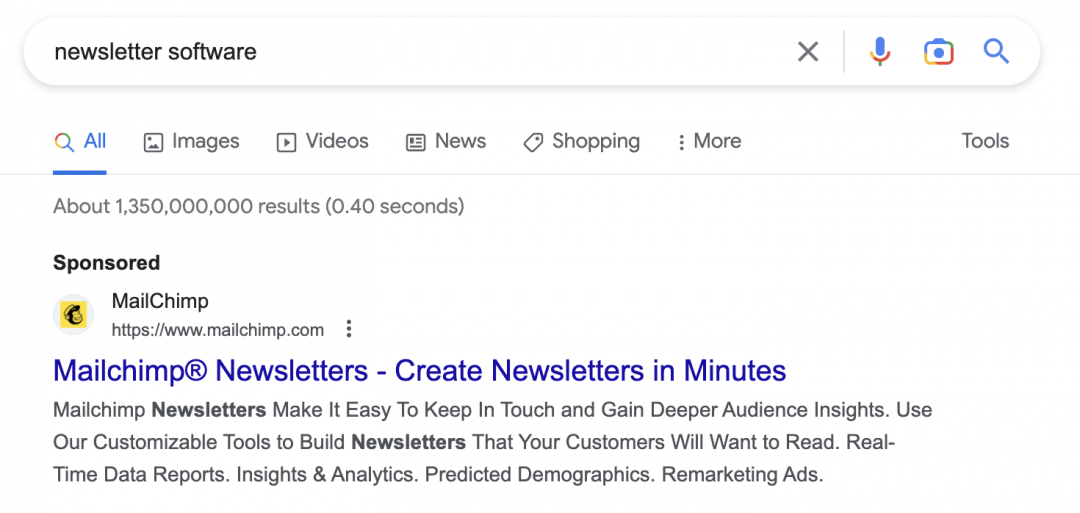The width and height of the screenshot is (1080, 513).
Task: Click the Mailchimp ad description text
Action: (x=490, y=442)
